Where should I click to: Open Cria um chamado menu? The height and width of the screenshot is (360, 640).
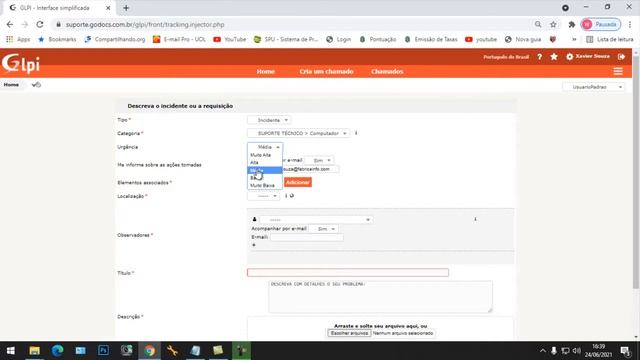tap(326, 71)
